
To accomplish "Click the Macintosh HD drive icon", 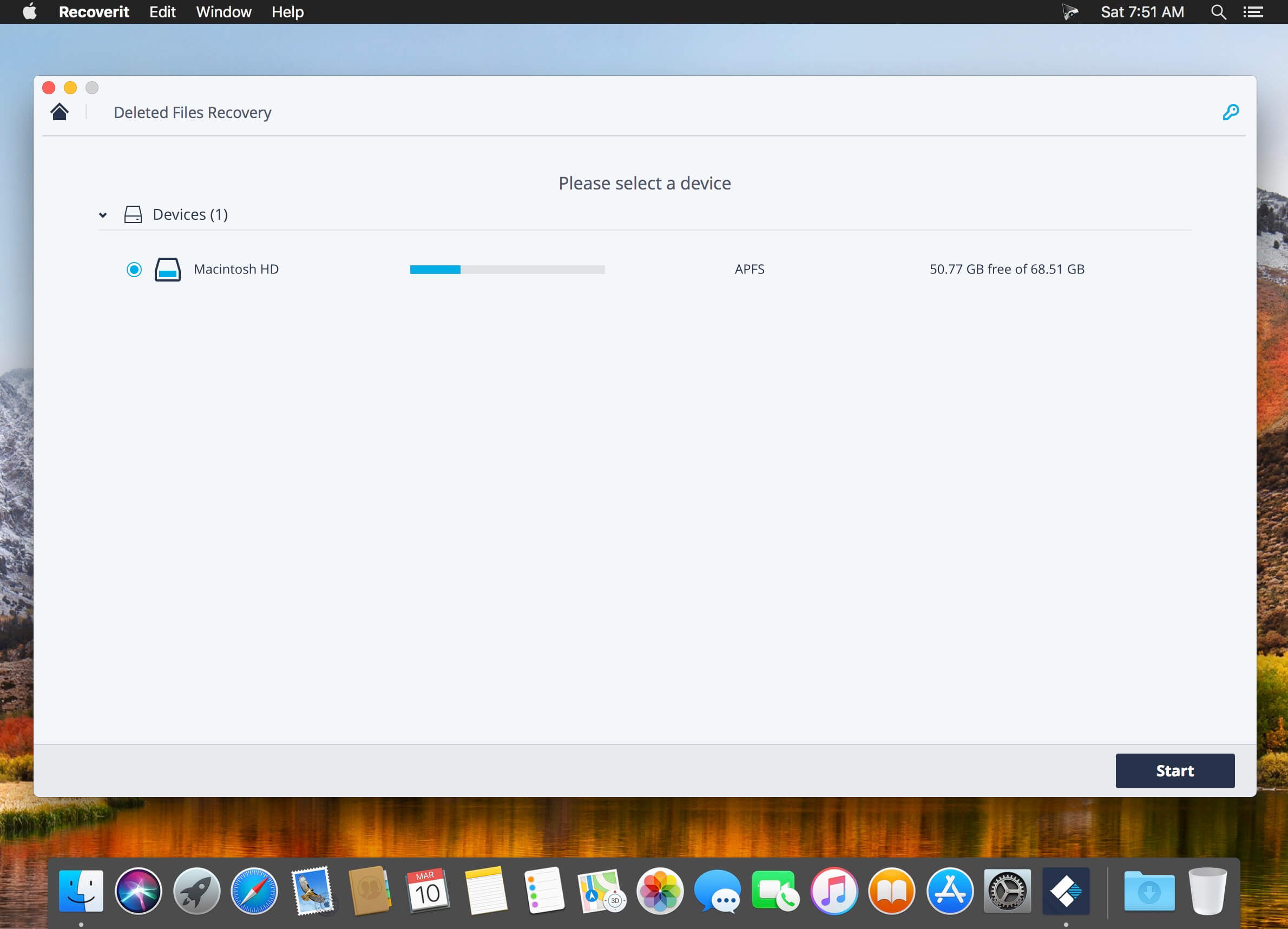I will pos(168,269).
